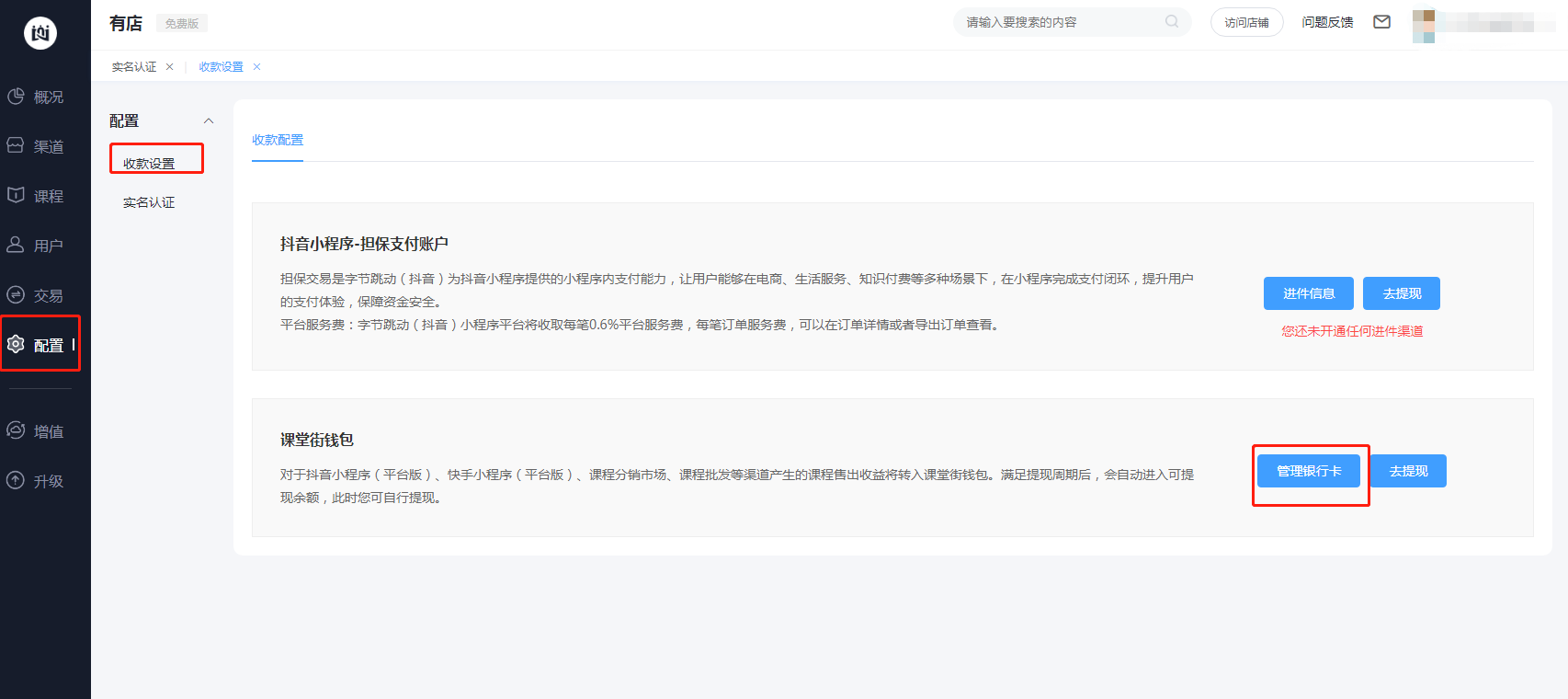The width and height of the screenshot is (1568, 699).
Task: Choose 实名认证 in the 配置 submenu
Action: pyautogui.click(x=149, y=202)
